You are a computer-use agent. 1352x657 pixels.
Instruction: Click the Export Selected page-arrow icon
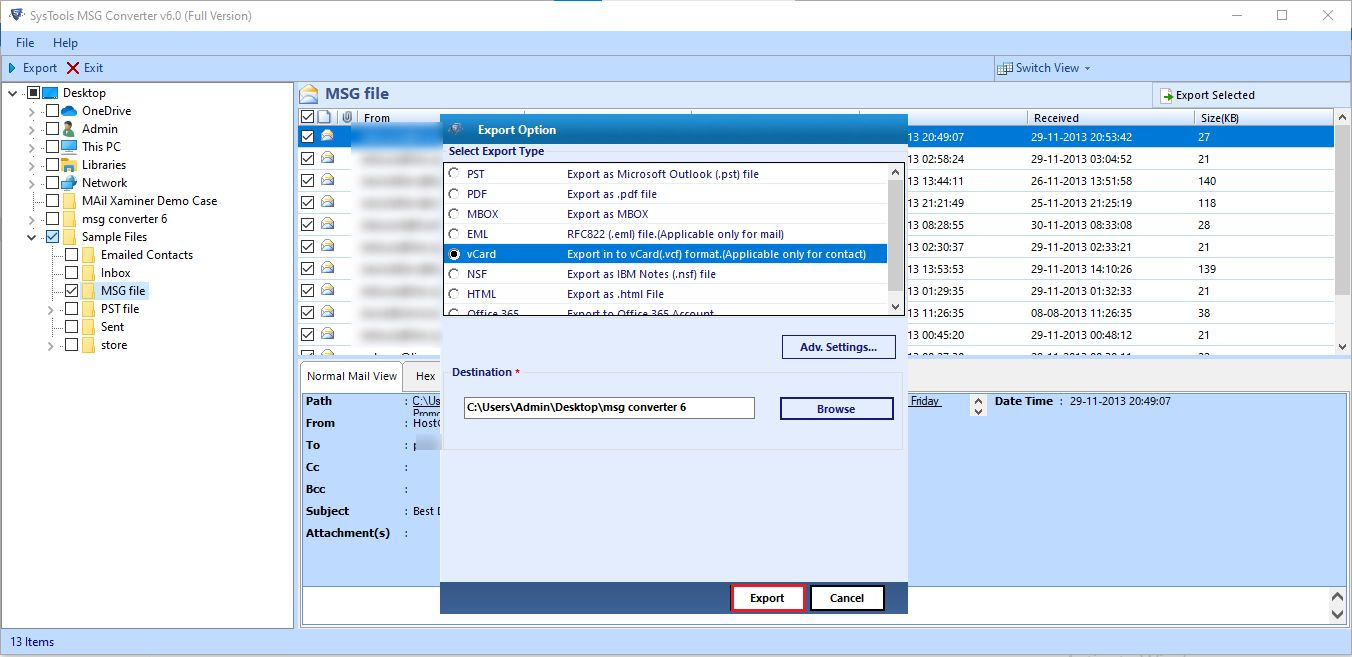pyautogui.click(x=1166, y=95)
